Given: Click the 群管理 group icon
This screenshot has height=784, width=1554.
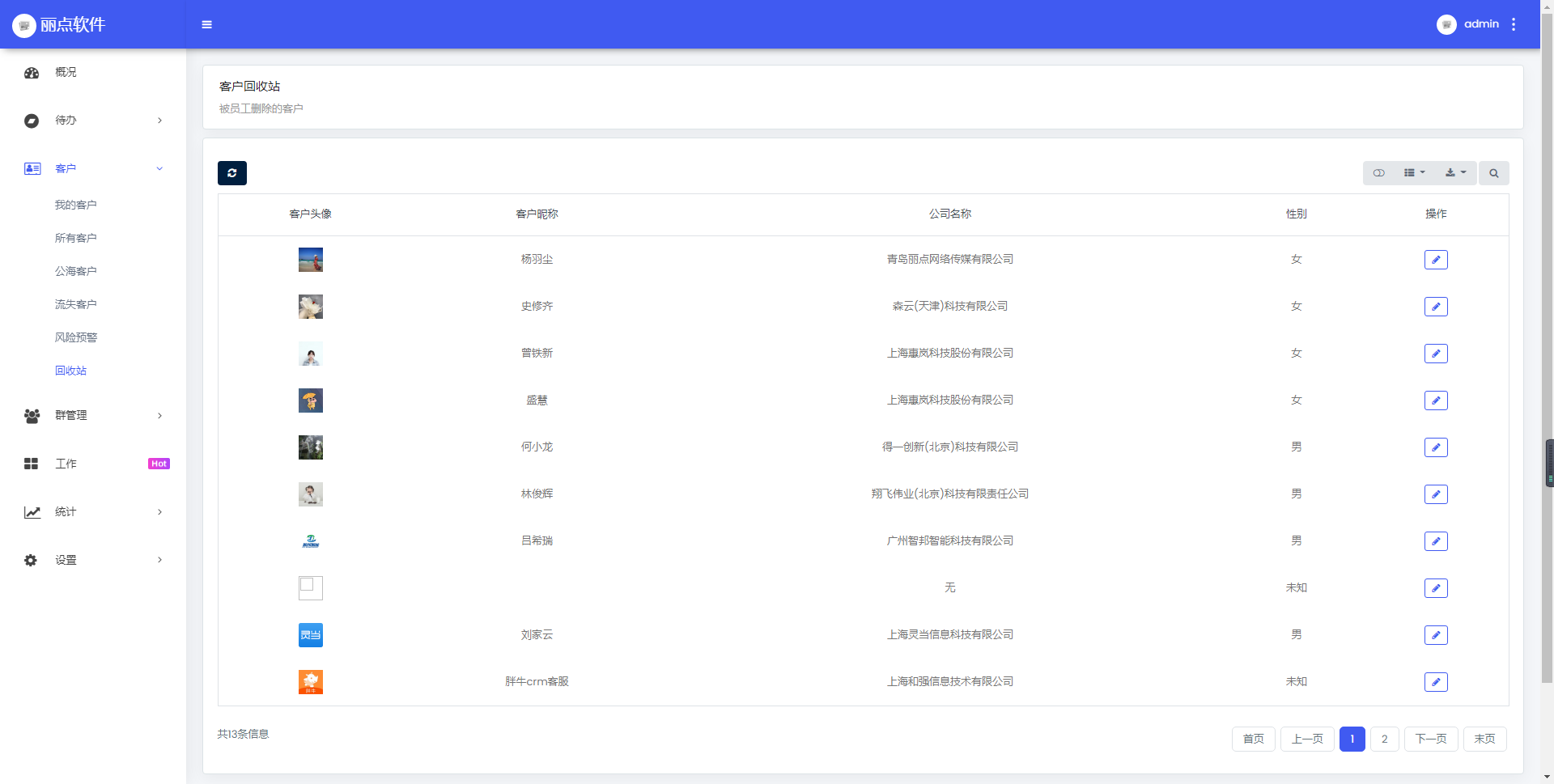Looking at the screenshot, I should [x=32, y=416].
